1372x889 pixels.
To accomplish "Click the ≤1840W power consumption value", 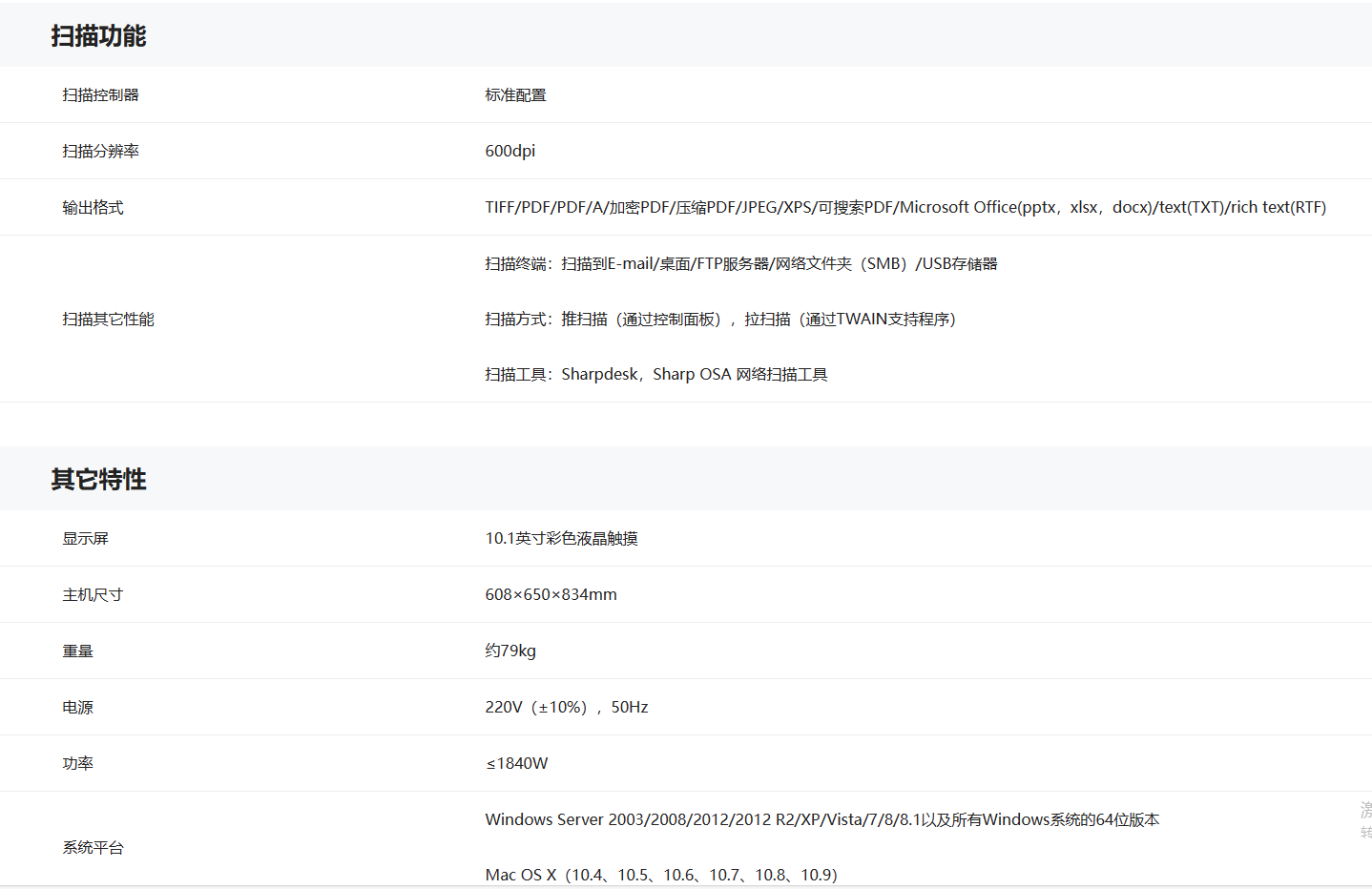I will (516, 764).
